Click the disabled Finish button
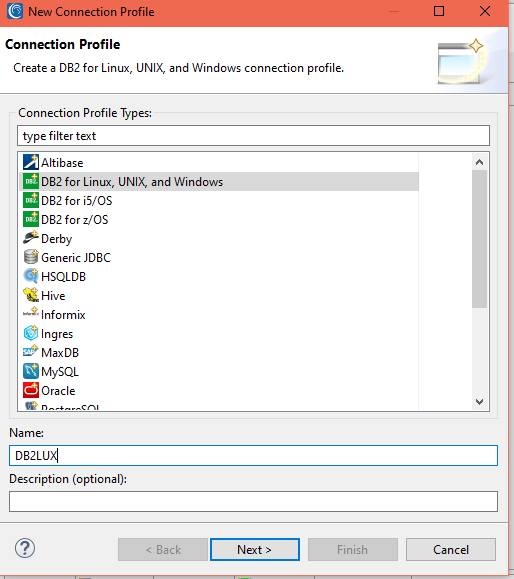Screen dimensions: 514x579 353,549
